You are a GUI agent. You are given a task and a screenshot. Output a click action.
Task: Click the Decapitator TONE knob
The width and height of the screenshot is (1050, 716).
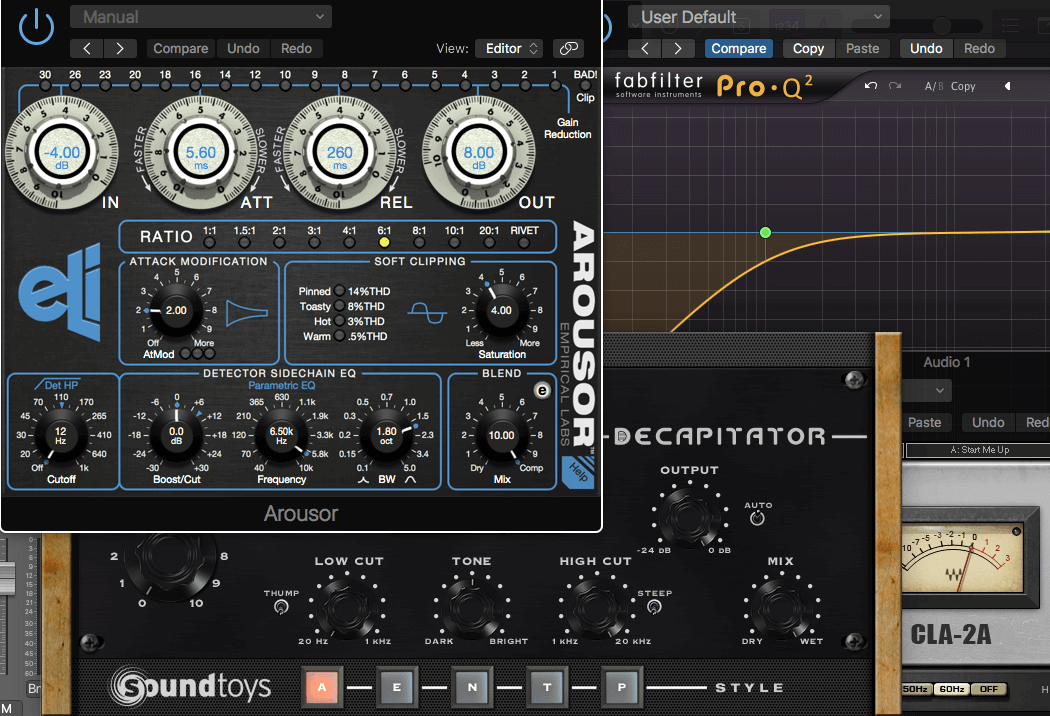tap(471, 608)
